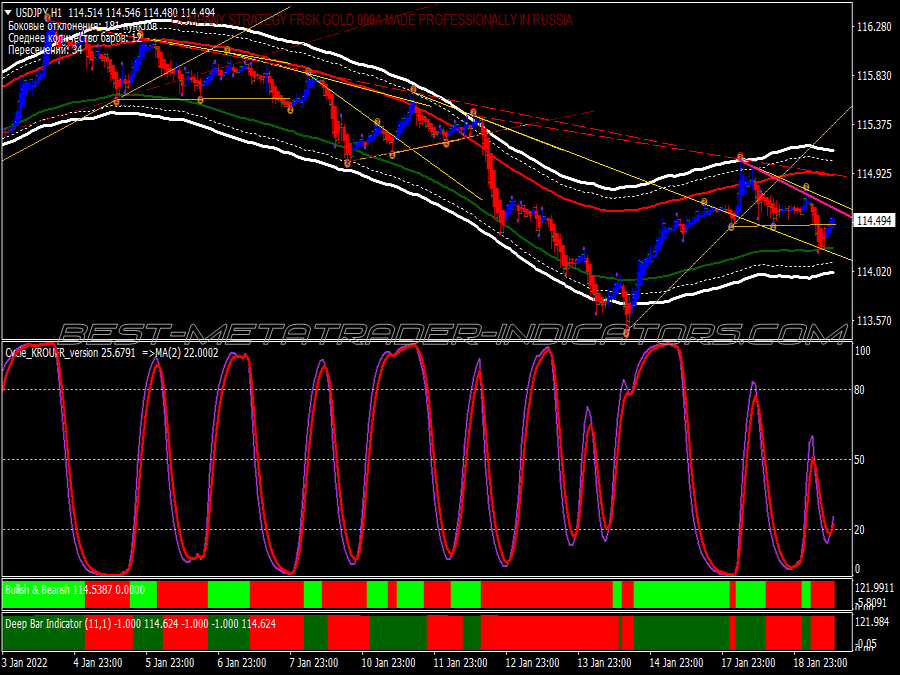
Task: Click the 14 Jan 23:00 time axis marker
Action: tap(676, 662)
